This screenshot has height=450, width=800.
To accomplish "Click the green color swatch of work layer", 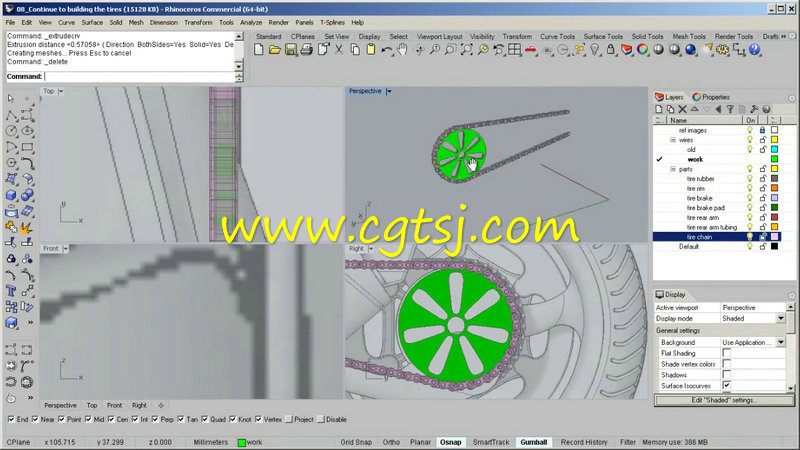I will (774, 159).
